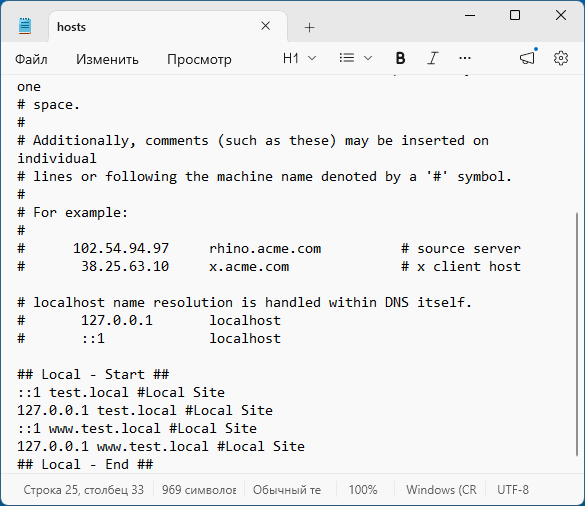This screenshot has height=506, width=585.
Task: Close the hosts tab
Action: tap(265, 26)
